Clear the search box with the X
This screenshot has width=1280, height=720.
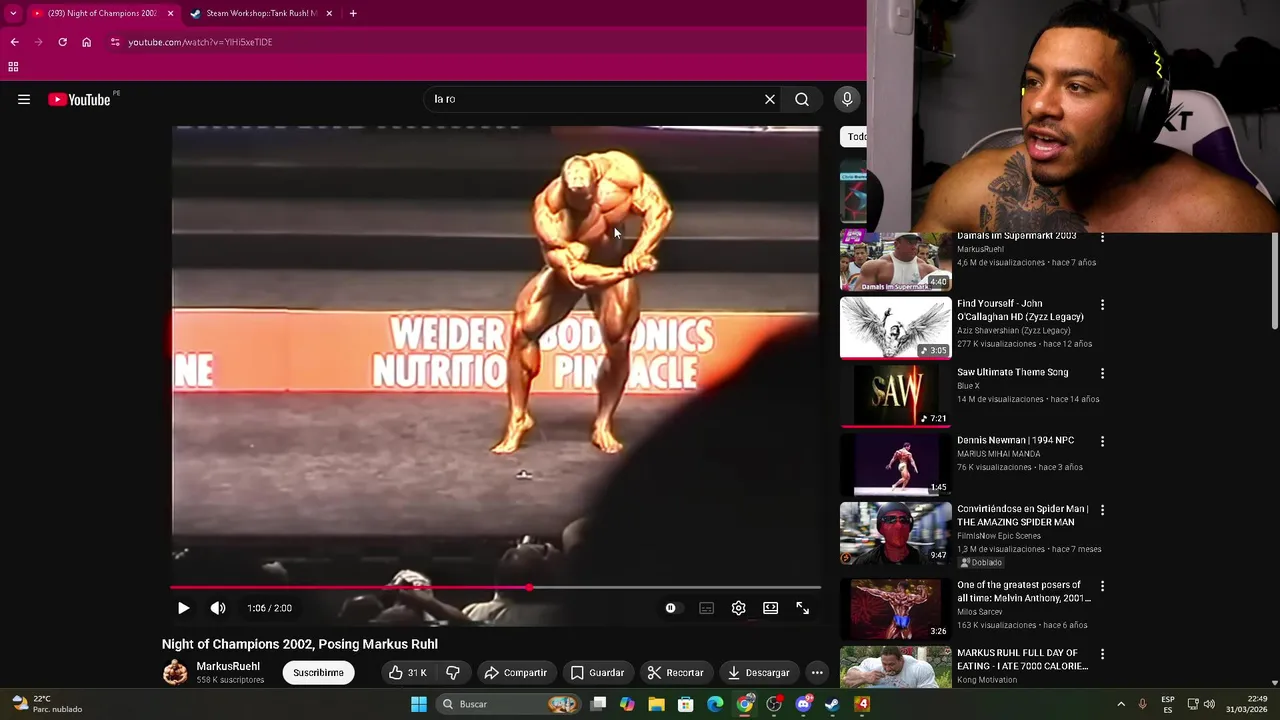point(769,99)
